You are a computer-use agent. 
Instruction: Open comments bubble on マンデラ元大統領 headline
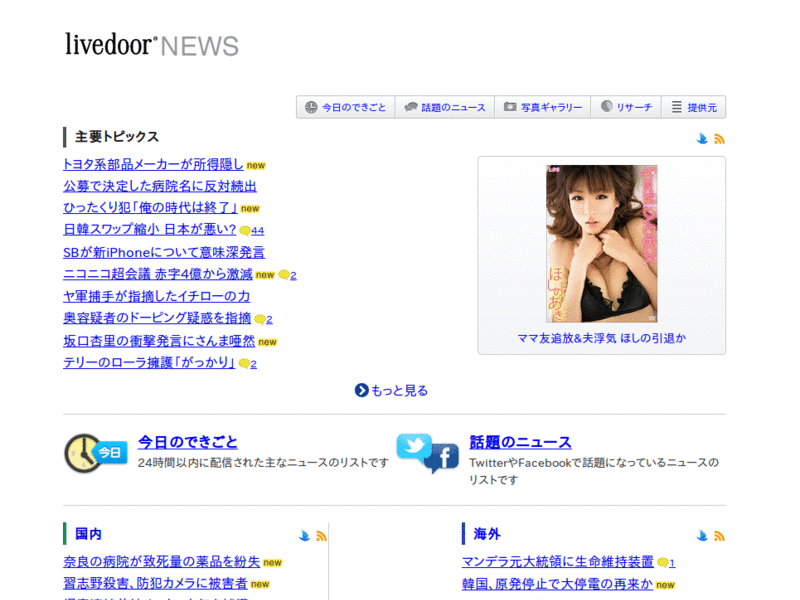[x=666, y=563]
